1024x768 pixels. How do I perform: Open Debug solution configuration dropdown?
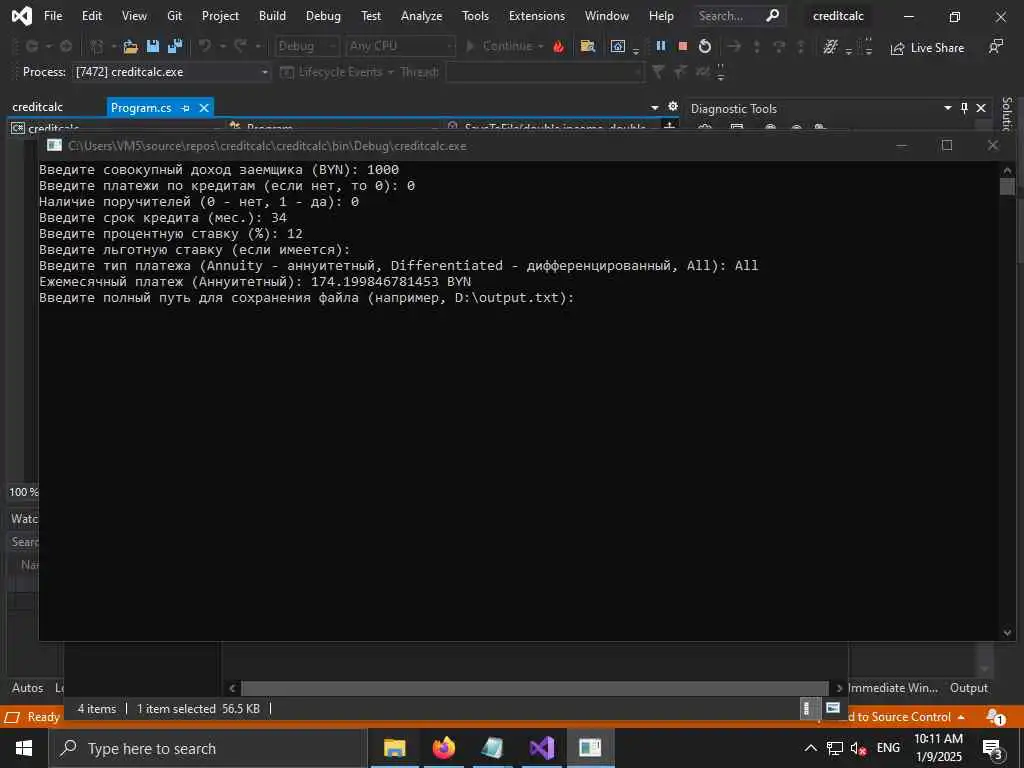[x=307, y=46]
